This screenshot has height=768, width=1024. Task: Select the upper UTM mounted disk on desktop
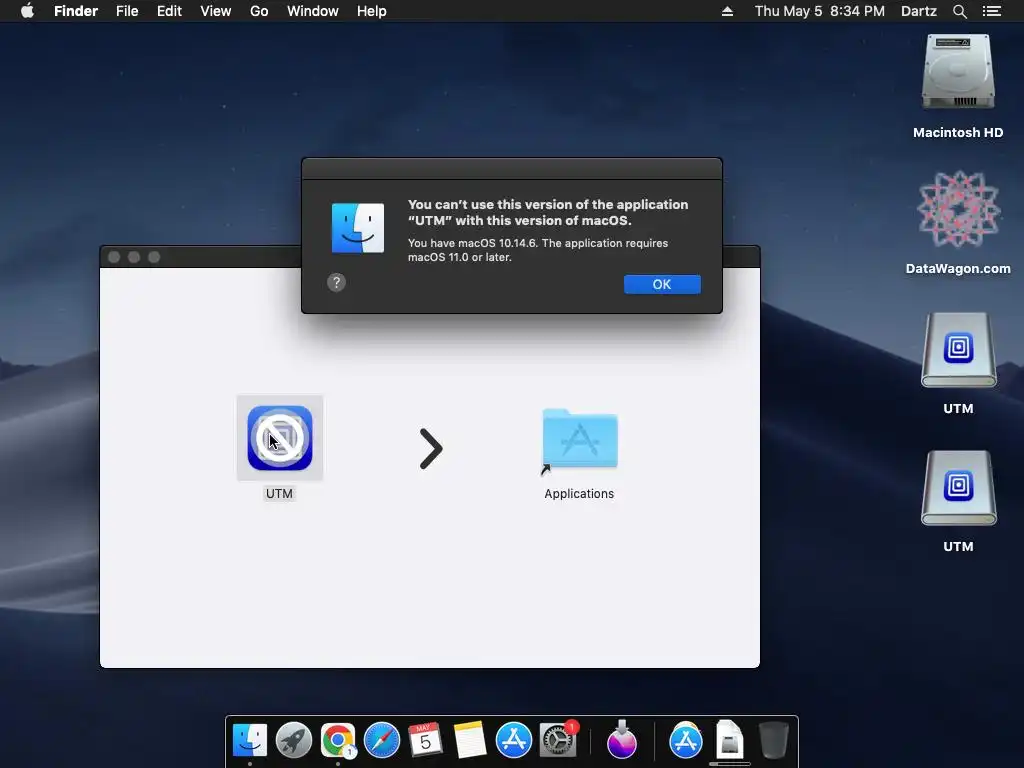point(958,350)
